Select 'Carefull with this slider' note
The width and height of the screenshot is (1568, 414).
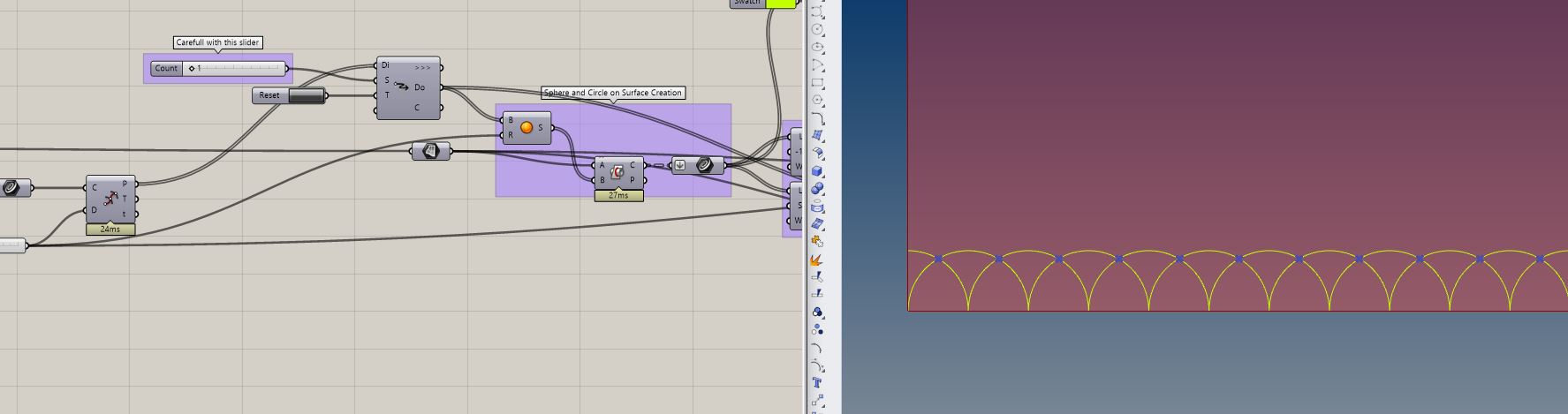pyautogui.click(x=217, y=42)
